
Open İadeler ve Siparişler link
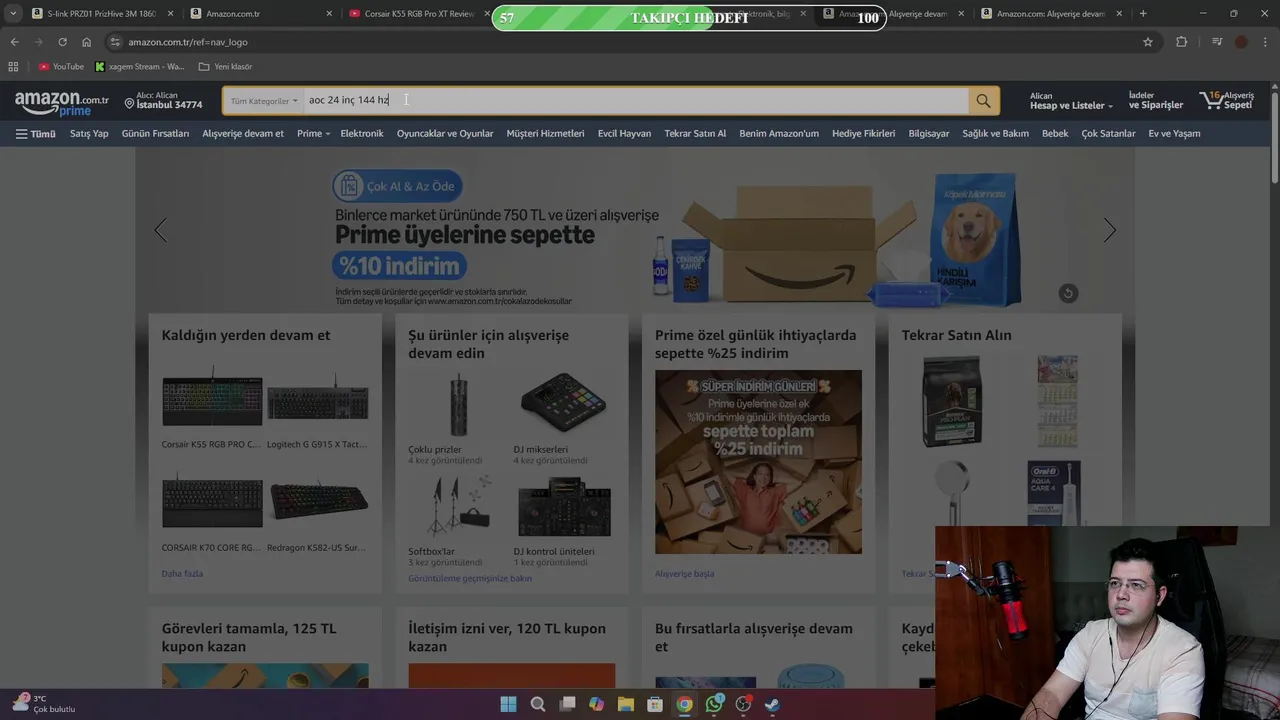coord(1156,101)
